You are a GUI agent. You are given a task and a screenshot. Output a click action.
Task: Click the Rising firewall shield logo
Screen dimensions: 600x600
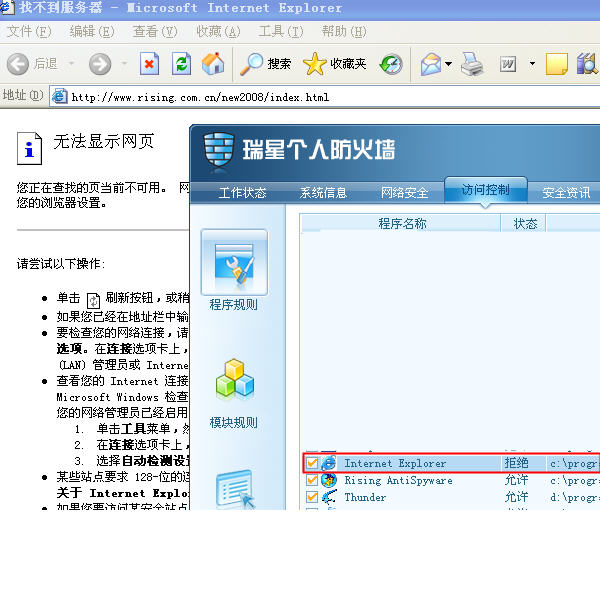coord(218,150)
